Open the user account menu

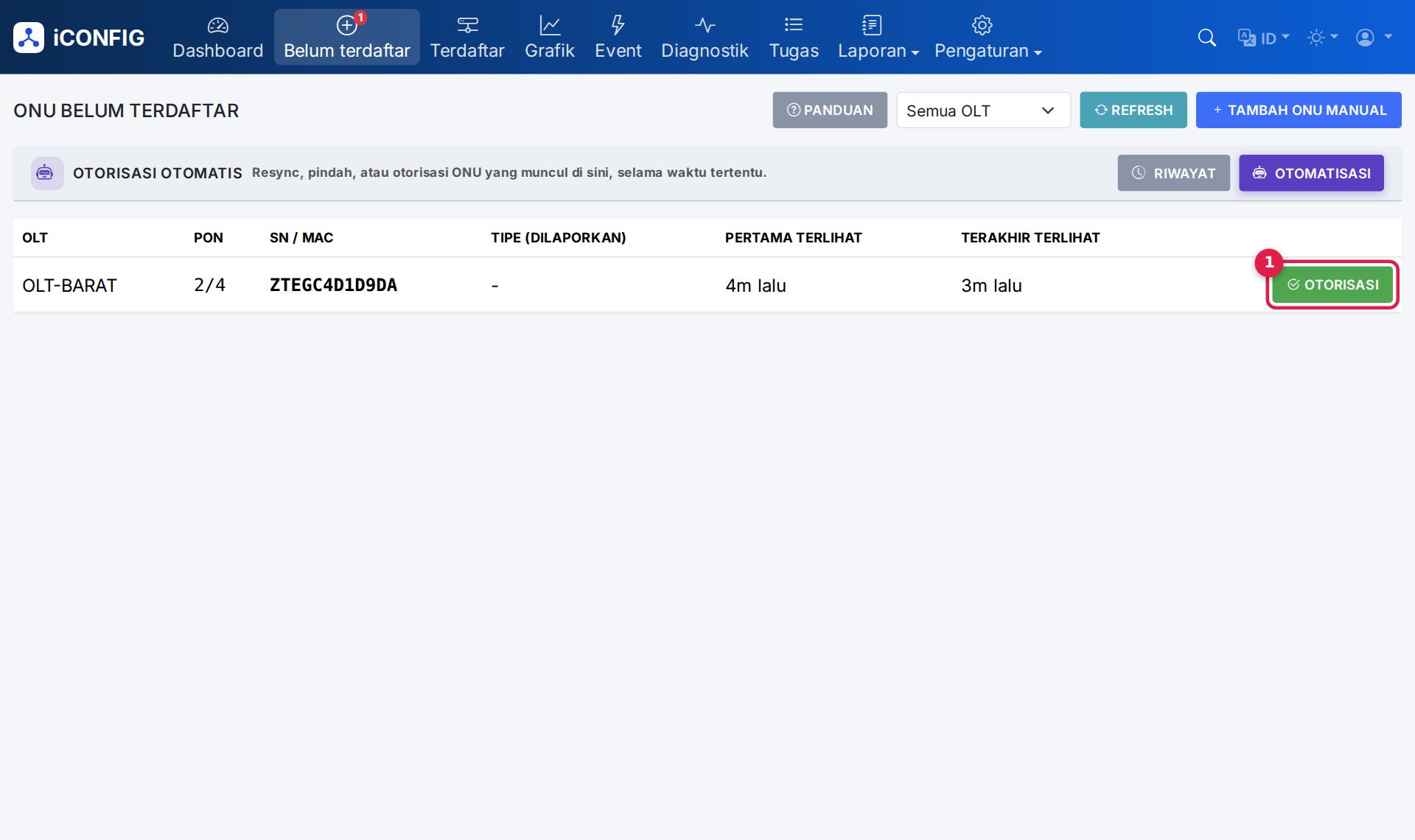(1374, 38)
